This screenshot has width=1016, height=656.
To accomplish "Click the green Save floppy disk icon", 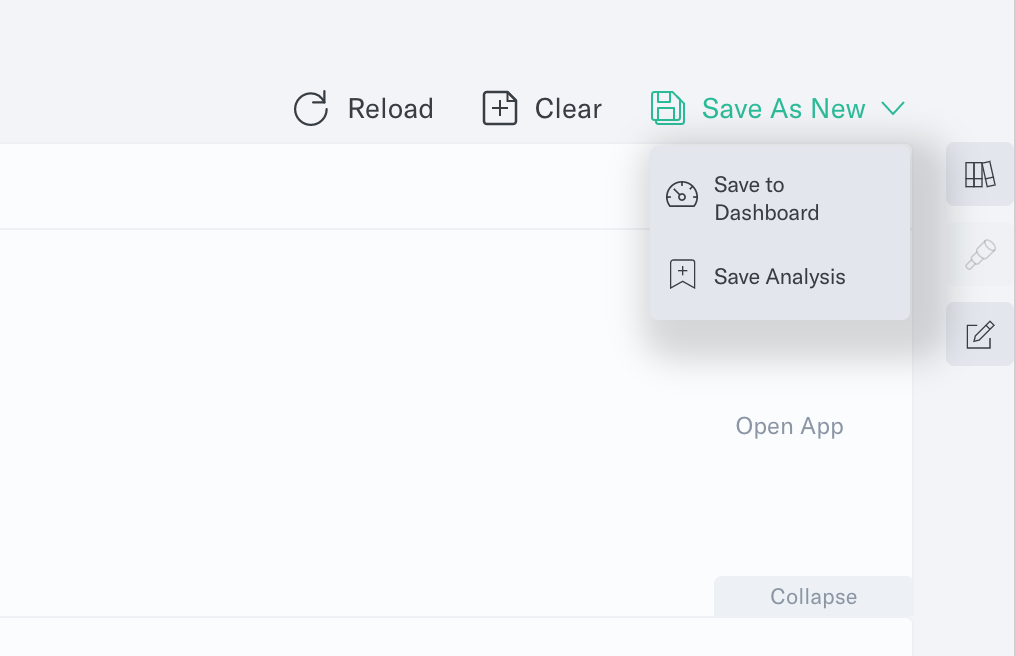I will tap(667, 108).
